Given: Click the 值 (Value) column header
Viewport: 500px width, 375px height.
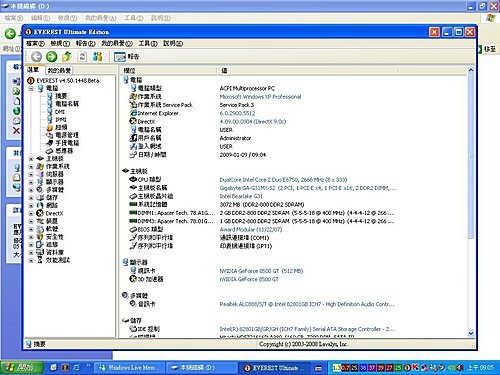Looking at the screenshot, I should click(308, 70).
